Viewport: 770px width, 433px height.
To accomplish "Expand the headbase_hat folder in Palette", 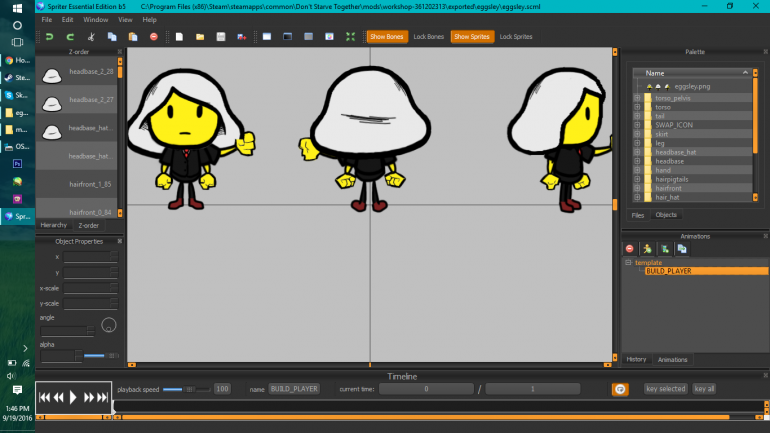I will [x=637, y=152].
